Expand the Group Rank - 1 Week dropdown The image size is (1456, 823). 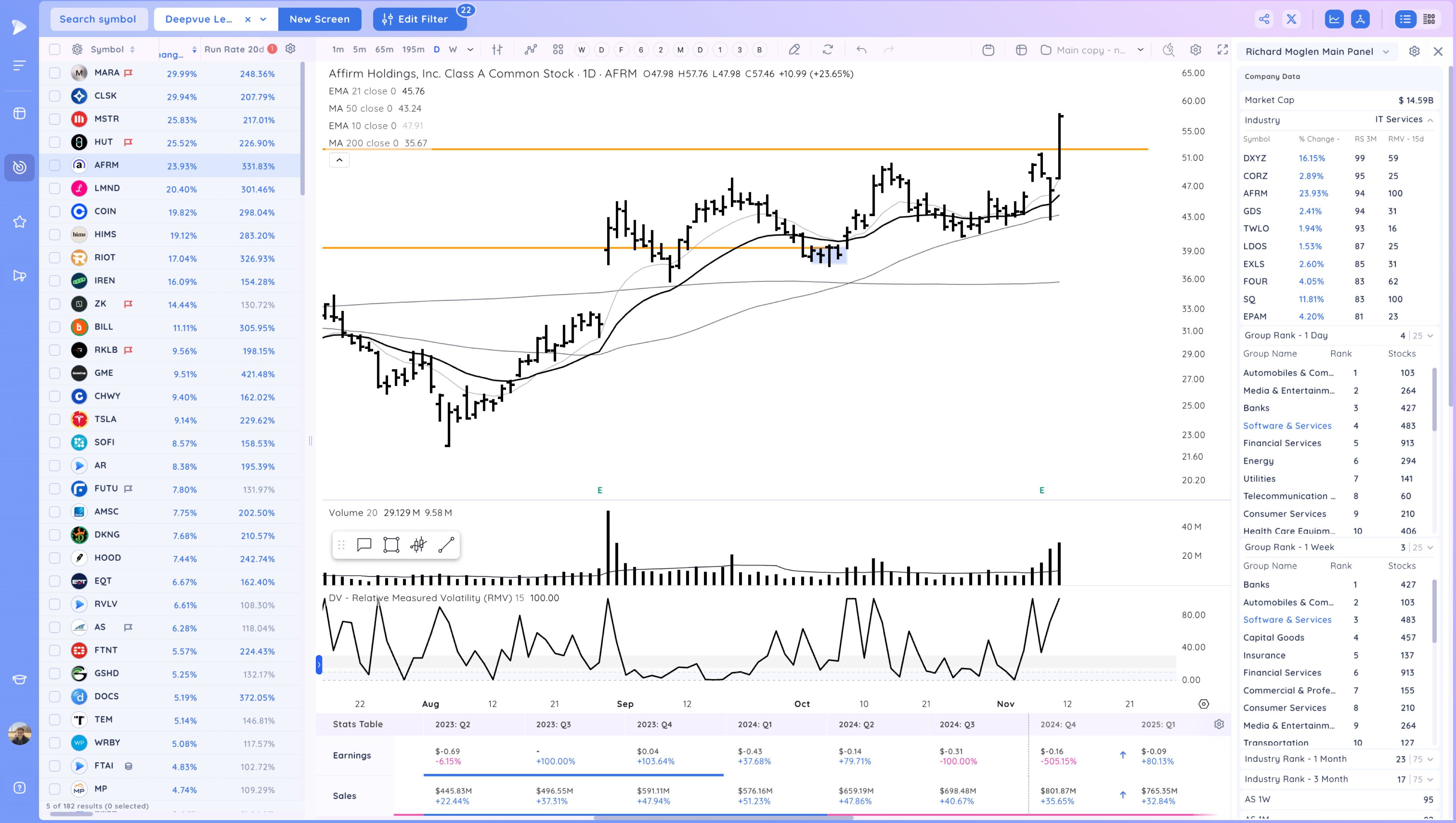point(1430,547)
